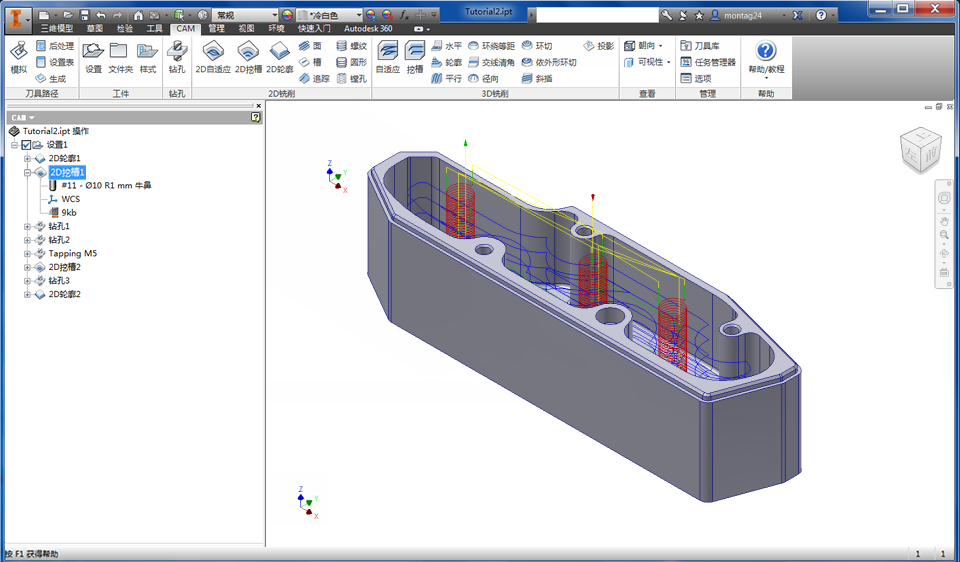Click 生成 (Generate) toolpath
The height and width of the screenshot is (562, 960).
point(50,78)
